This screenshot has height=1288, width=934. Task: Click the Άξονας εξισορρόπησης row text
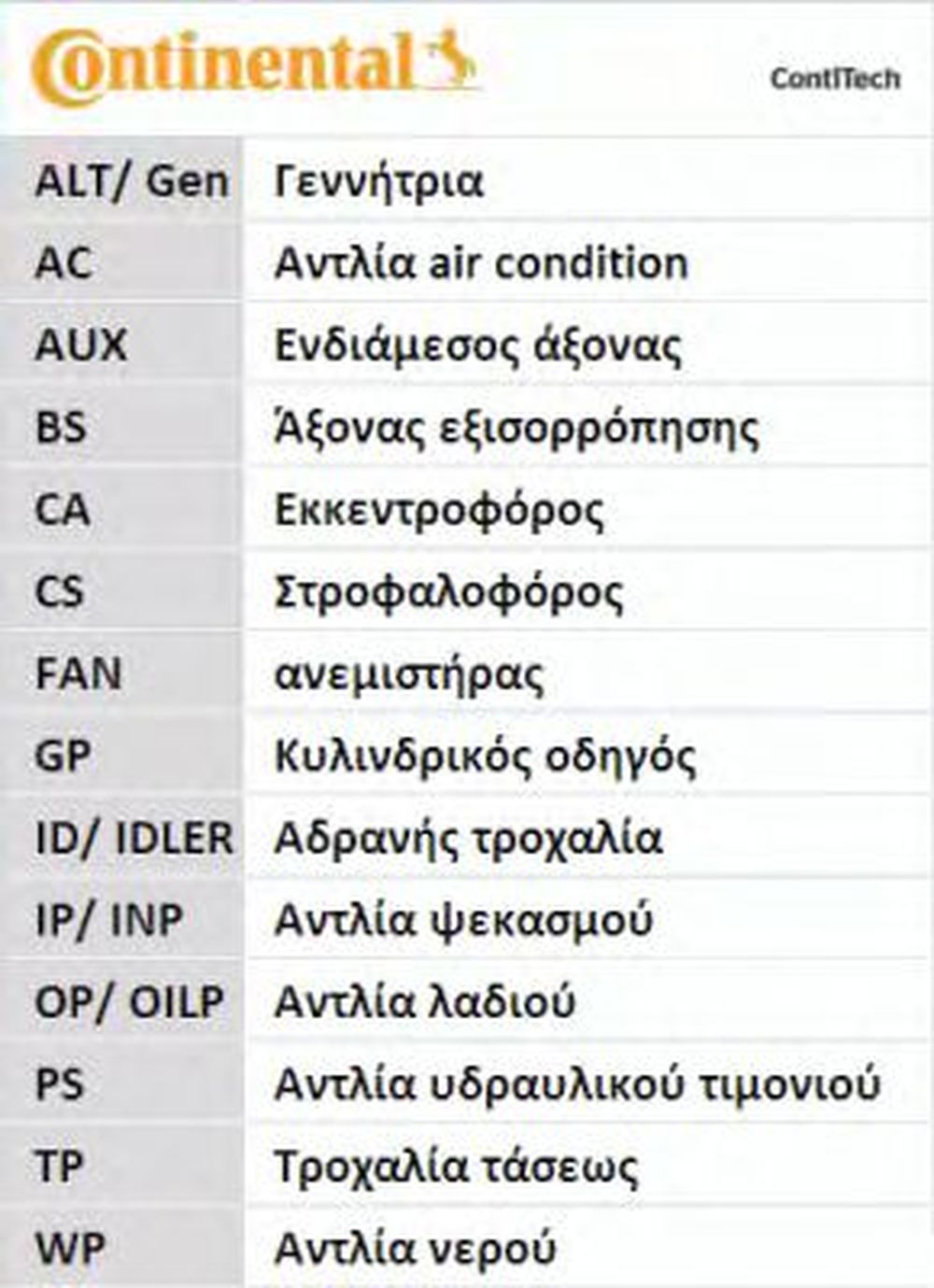tap(516, 429)
